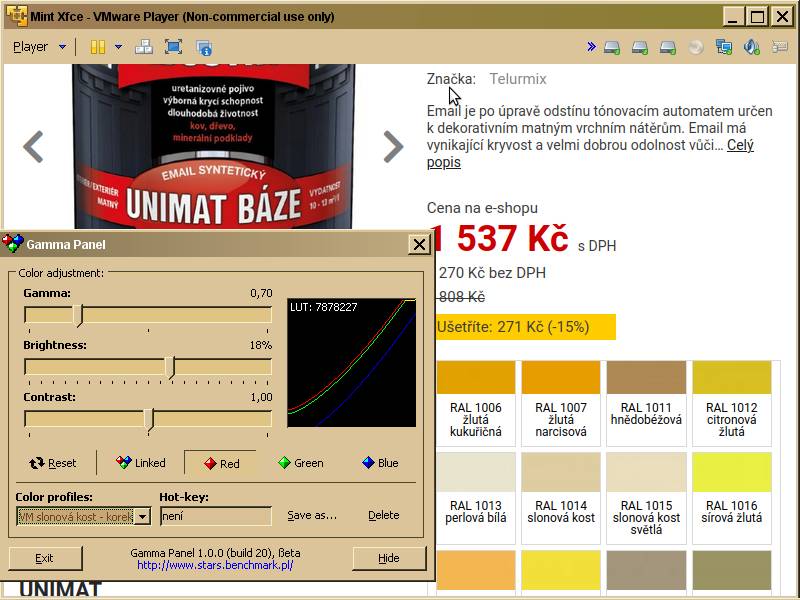The image size is (800, 600).
Task: Click the message log icon in VMware toolbar
Action: tap(780, 47)
